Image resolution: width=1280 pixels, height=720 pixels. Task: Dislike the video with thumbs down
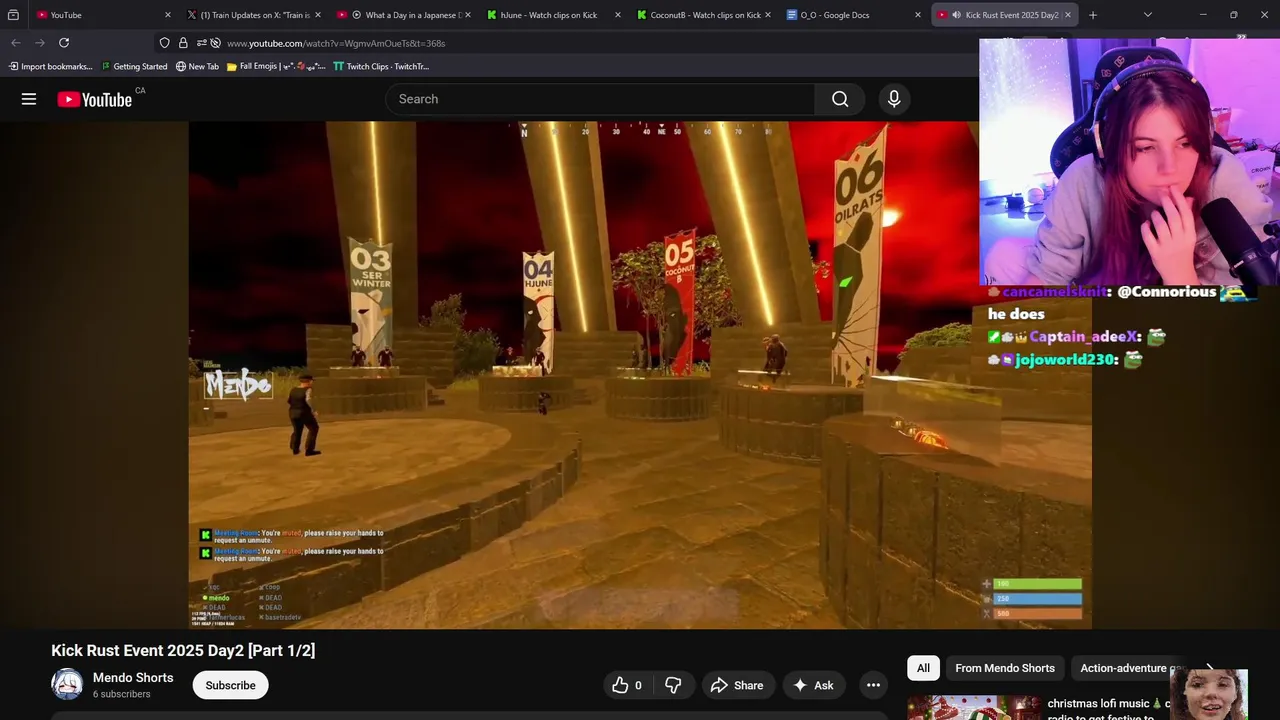point(673,685)
